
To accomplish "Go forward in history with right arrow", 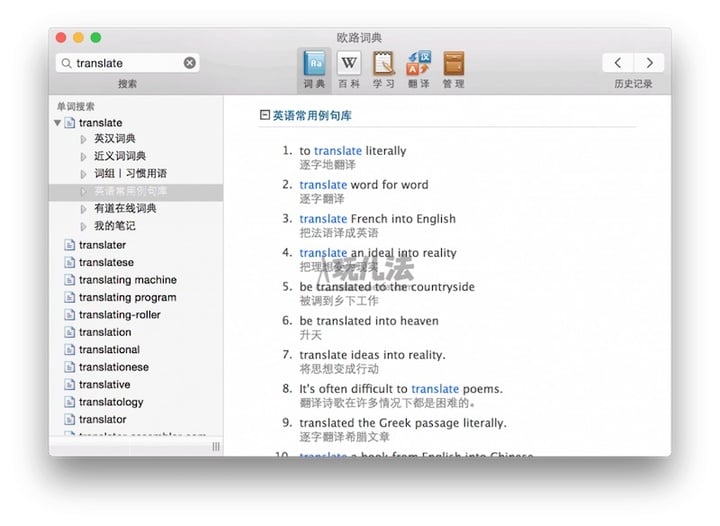I will [649, 63].
